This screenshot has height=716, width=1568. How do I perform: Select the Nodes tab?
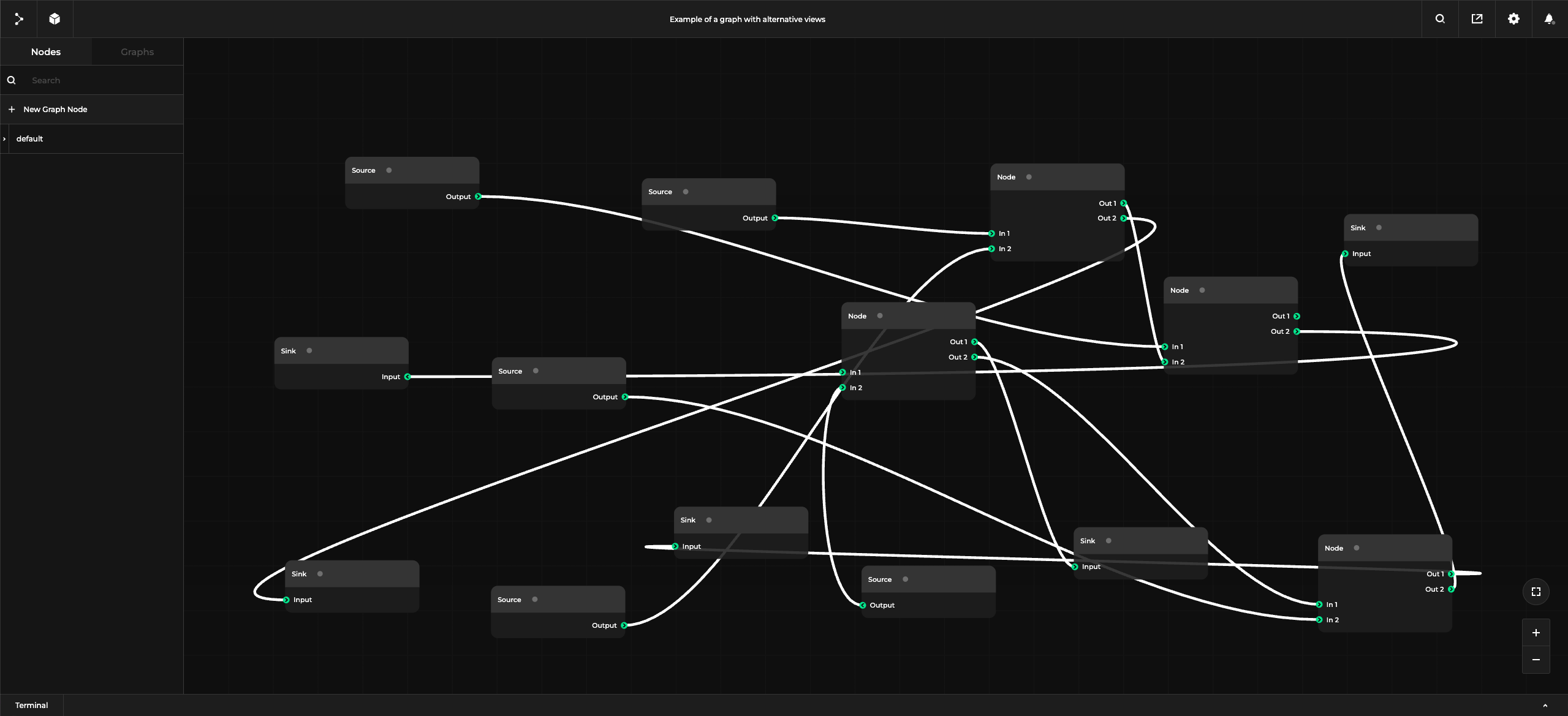[46, 52]
